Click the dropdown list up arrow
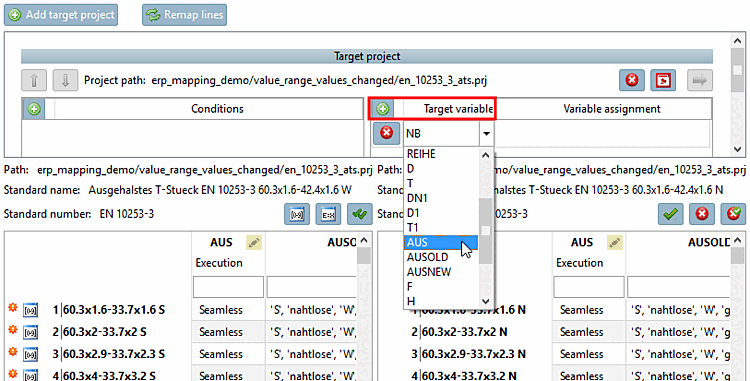The height and width of the screenshot is (381, 750). pyautogui.click(x=485, y=155)
